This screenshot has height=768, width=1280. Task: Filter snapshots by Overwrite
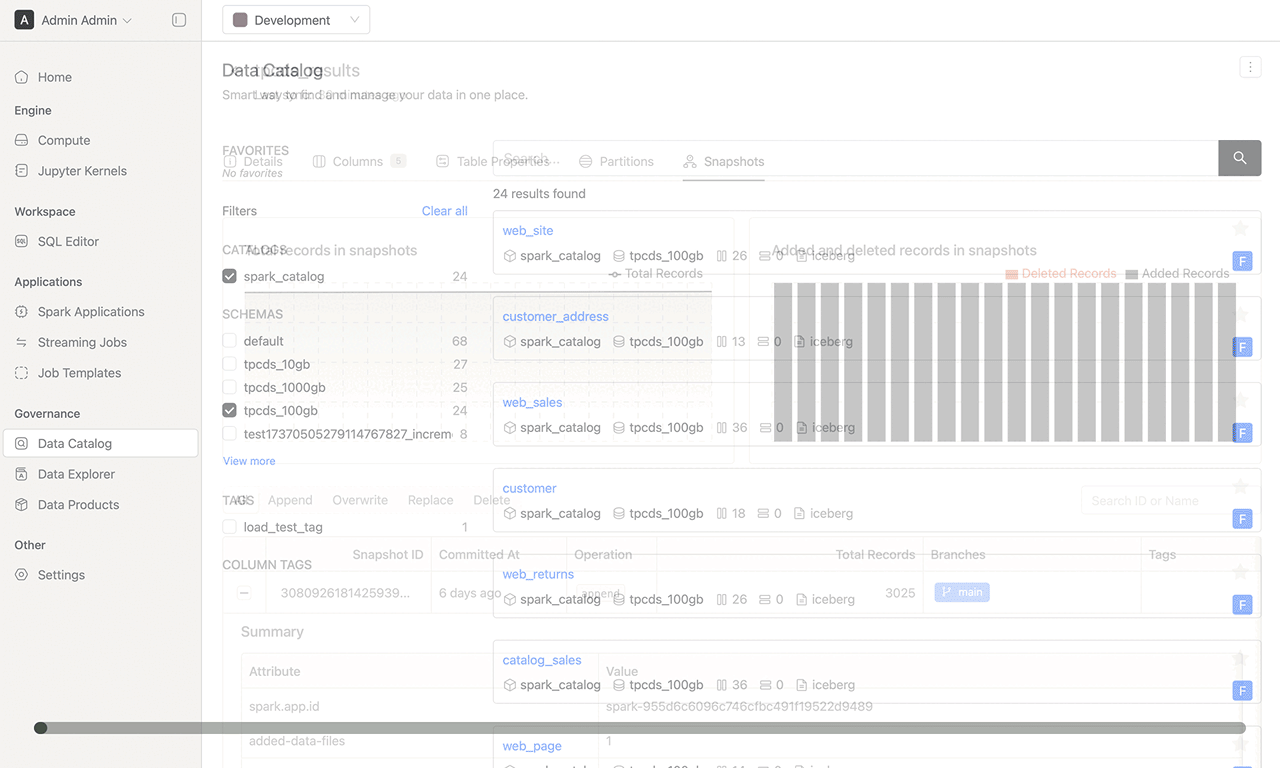360,500
